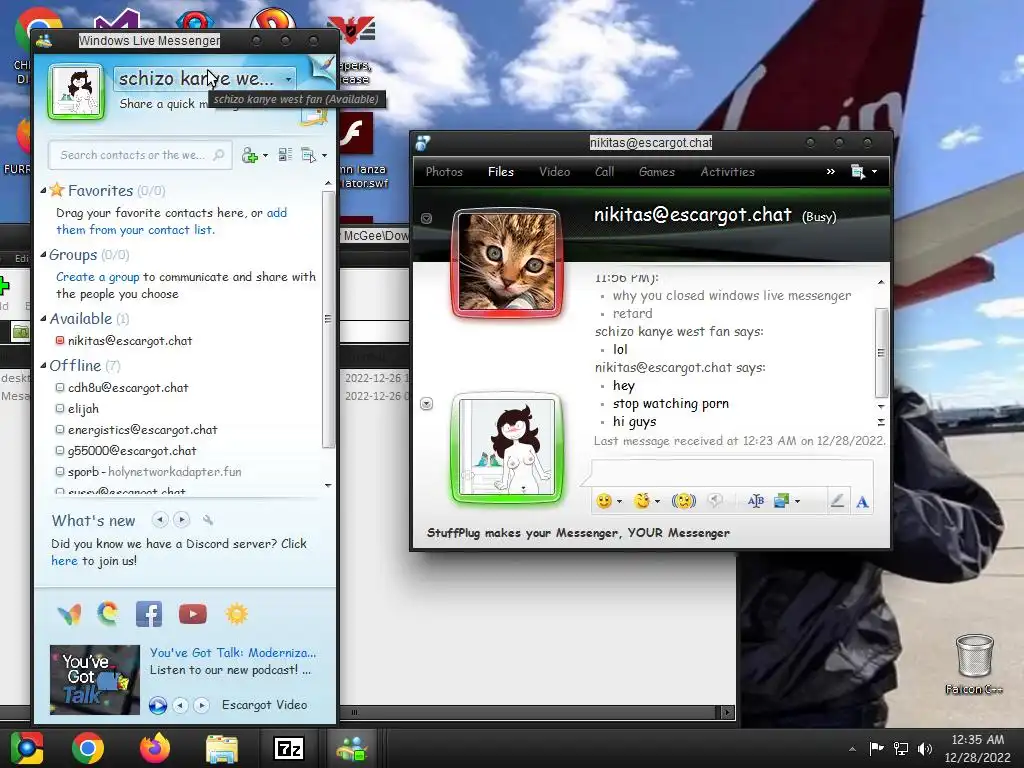Click own profile picture in Messenger
1024x768 pixels.
(76, 91)
